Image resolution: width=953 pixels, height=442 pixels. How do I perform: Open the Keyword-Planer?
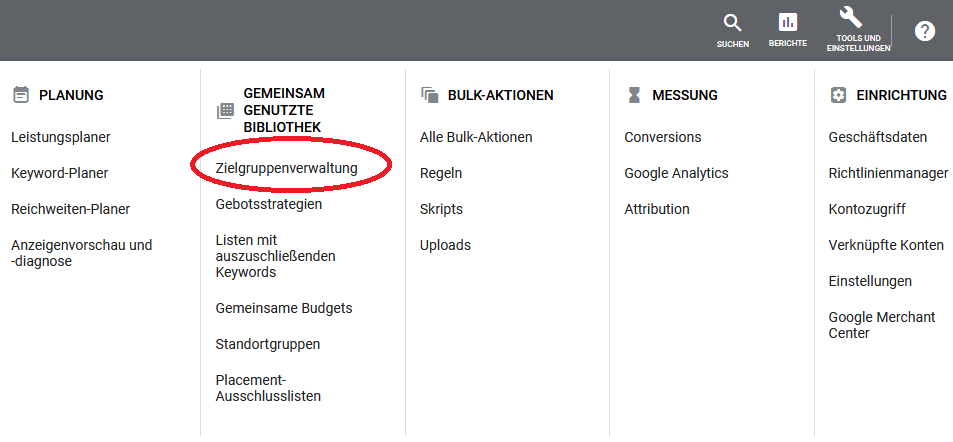[x=59, y=173]
